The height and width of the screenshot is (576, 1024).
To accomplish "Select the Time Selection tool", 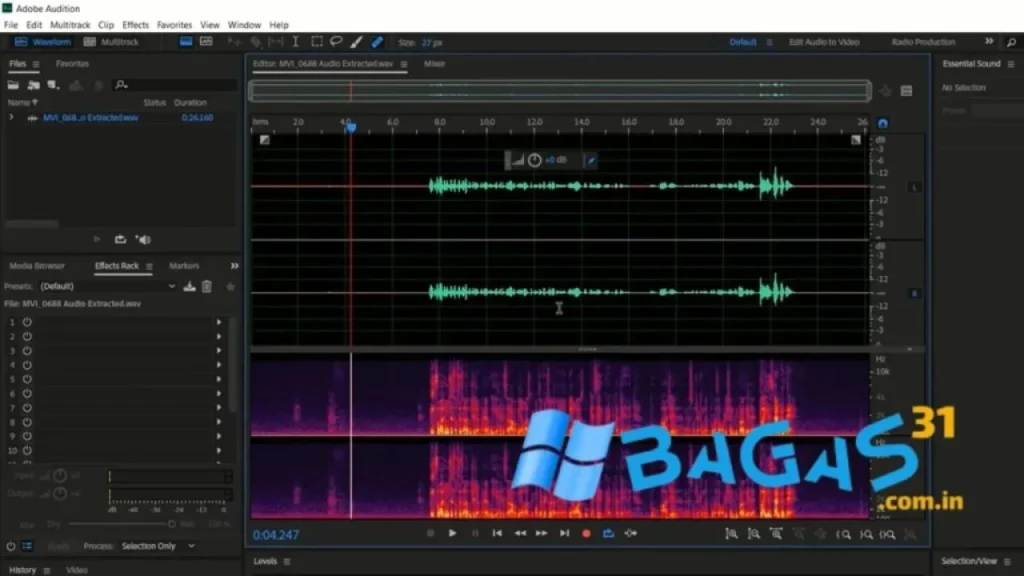I will (295, 42).
